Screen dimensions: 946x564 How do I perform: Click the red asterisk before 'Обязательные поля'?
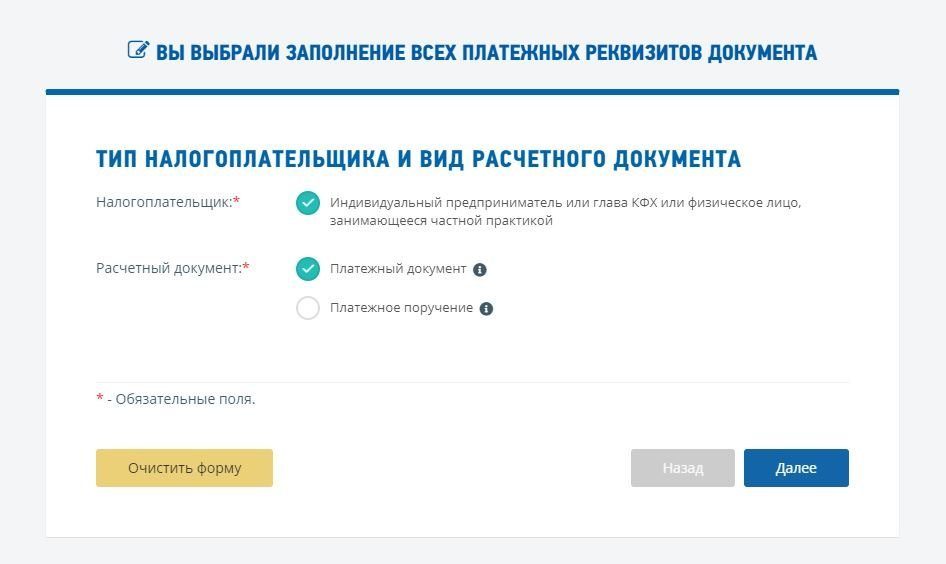100,398
